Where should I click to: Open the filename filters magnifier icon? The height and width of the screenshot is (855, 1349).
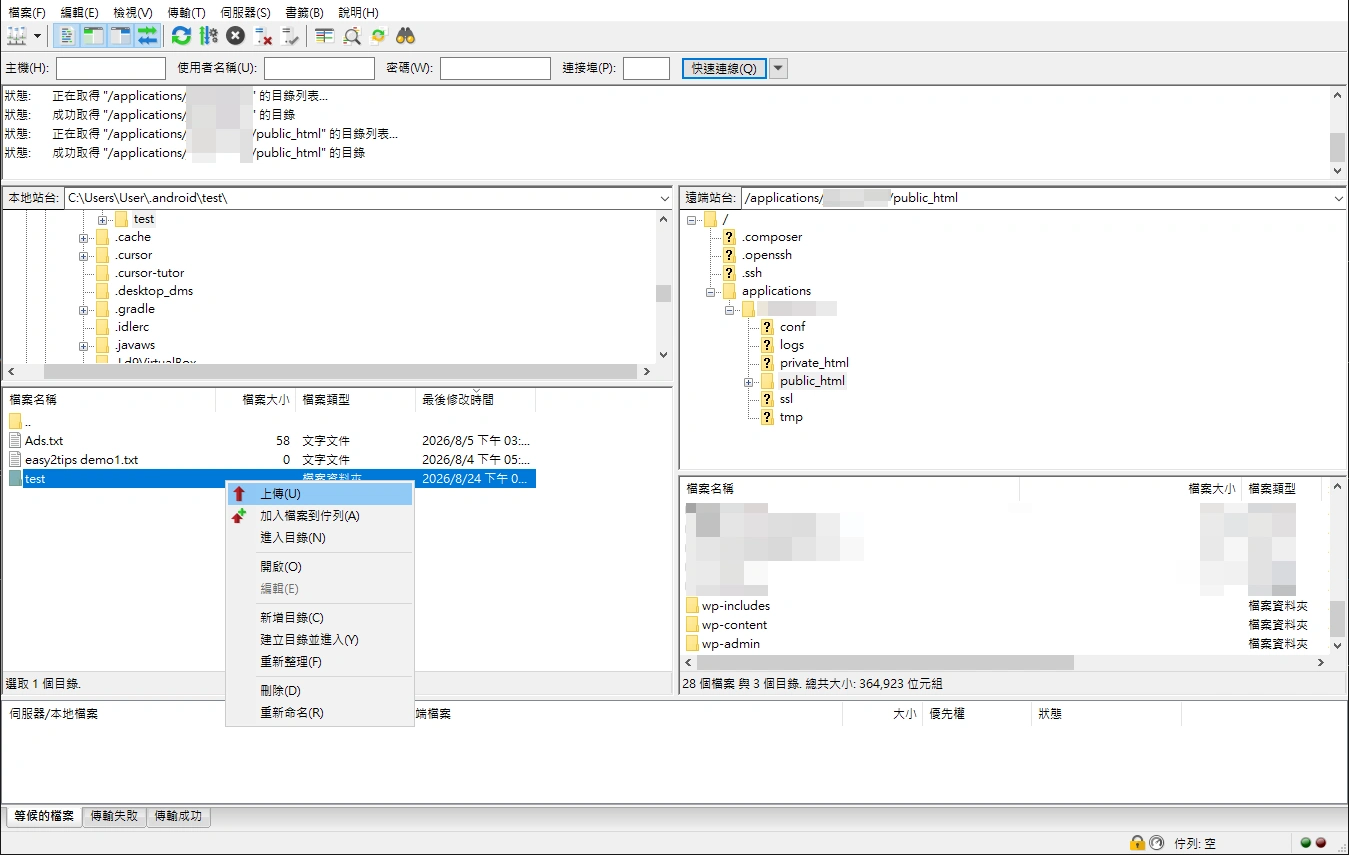coord(352,36)
